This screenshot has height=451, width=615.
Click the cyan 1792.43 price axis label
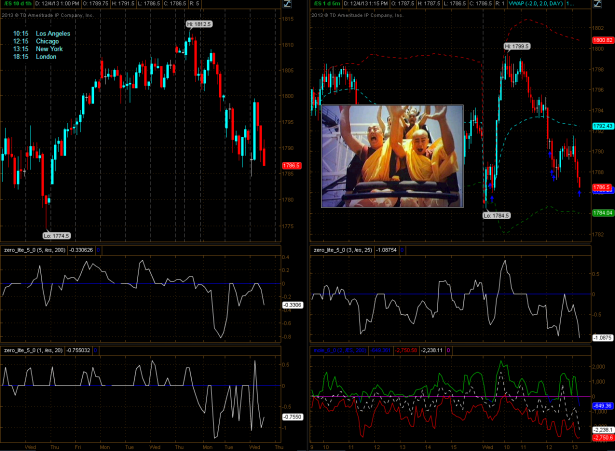pyautogui.click(x=601, y=126)
